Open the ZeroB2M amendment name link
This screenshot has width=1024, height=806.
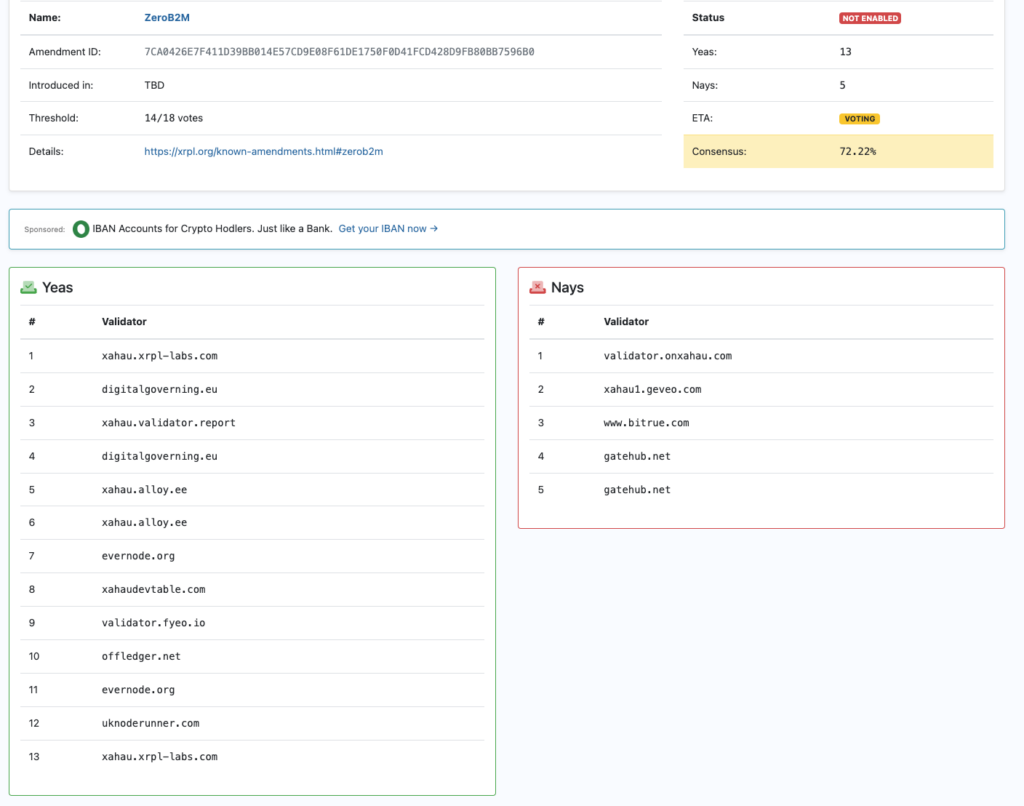coord(166,18)
